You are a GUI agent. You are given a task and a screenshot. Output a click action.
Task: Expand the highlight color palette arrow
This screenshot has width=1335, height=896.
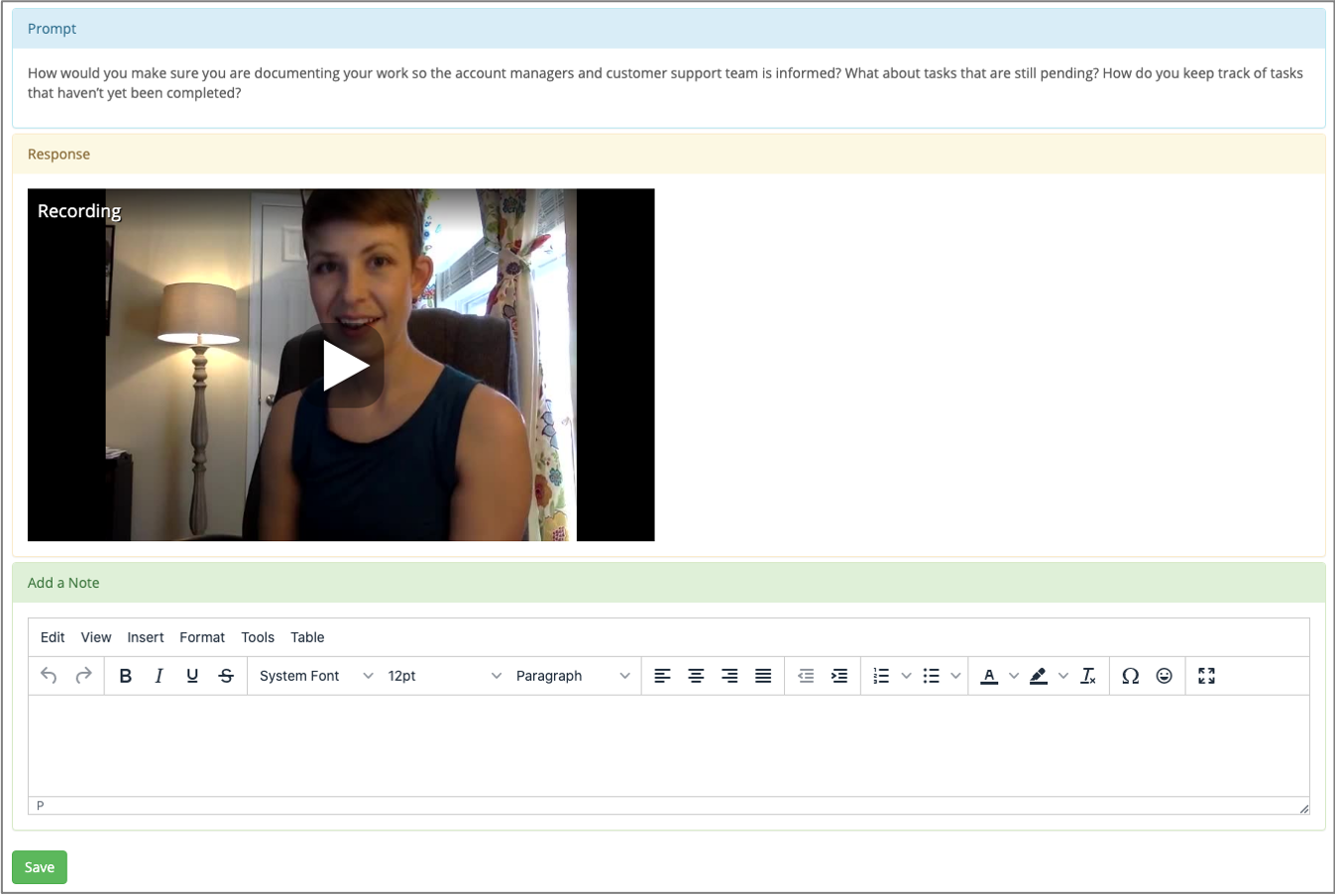pyautogui.click(x=1062, y=676)
